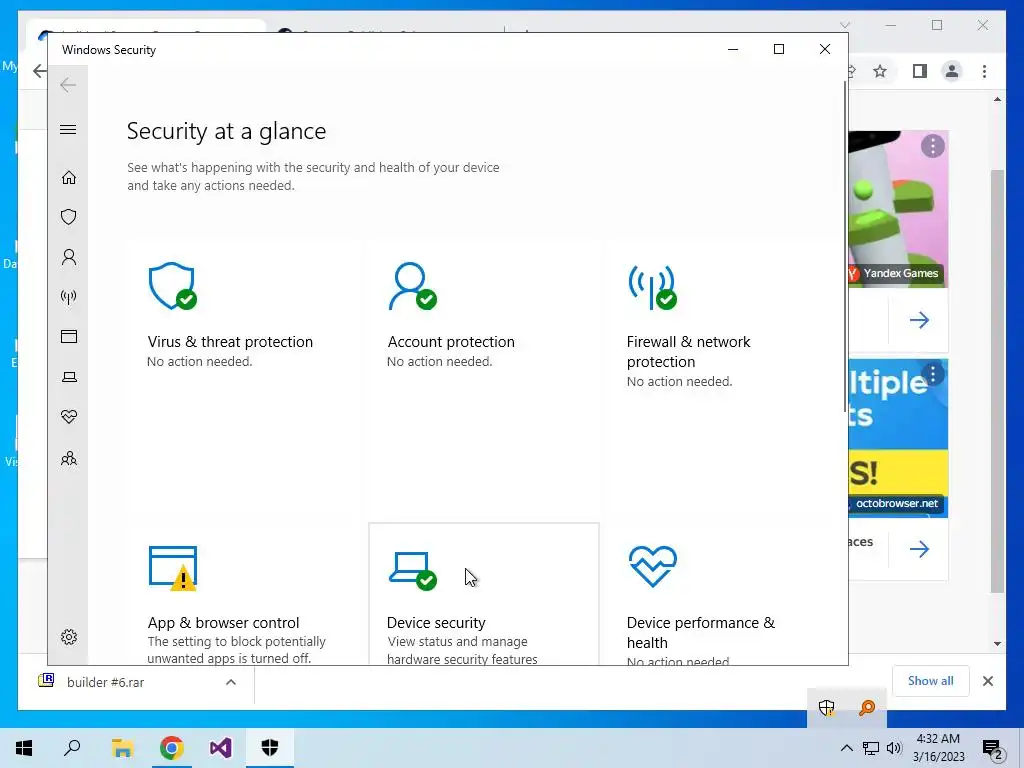This screenshot has height=768, width=1024.
Task: Go back with Windows Security back arrow
Action: point(68,85)
